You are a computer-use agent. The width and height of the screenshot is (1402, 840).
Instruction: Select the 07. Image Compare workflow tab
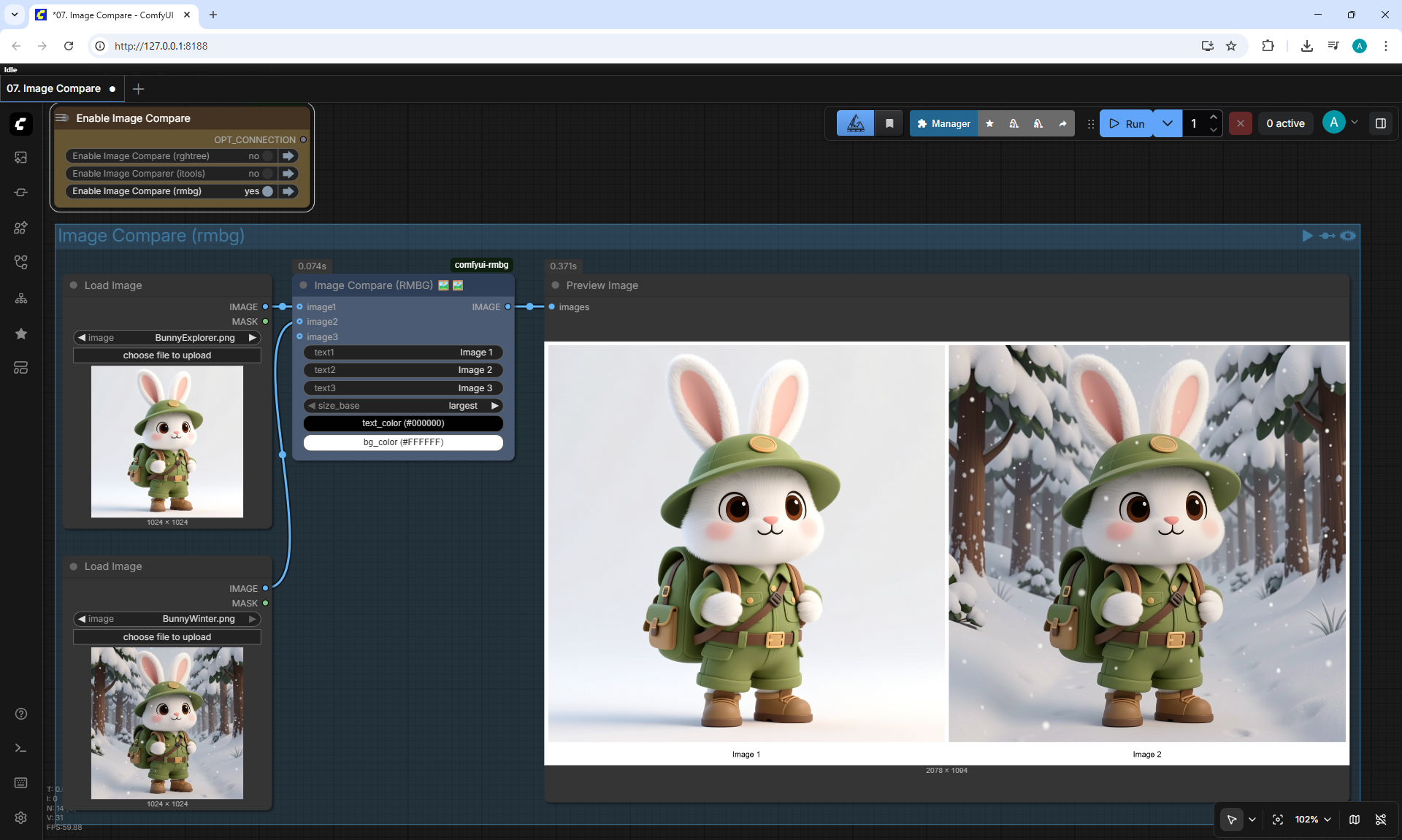pos(54,88)
